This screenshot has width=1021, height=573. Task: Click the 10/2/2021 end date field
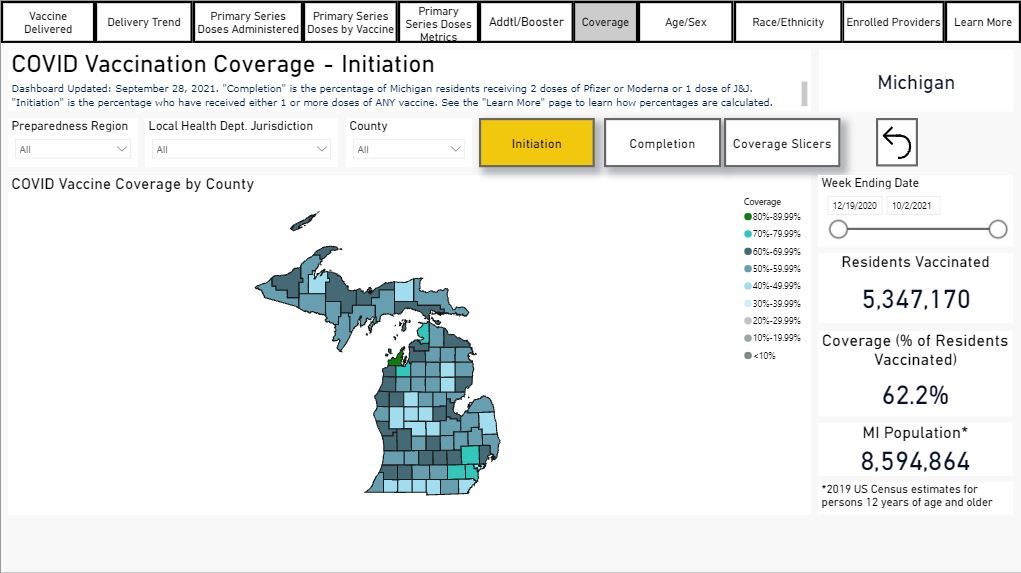[x=912, y=206]
